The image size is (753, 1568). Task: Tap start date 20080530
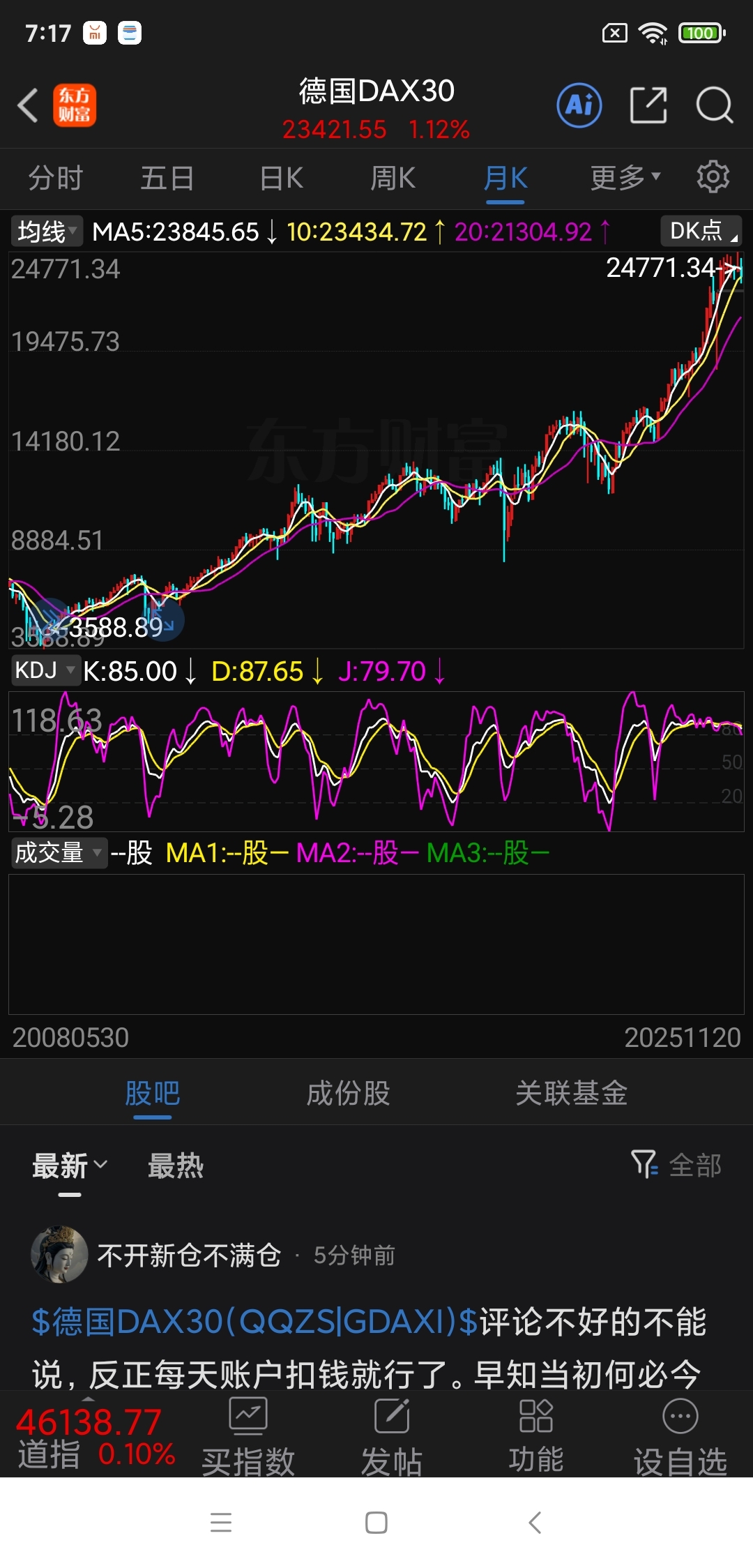pos(70,1037)
